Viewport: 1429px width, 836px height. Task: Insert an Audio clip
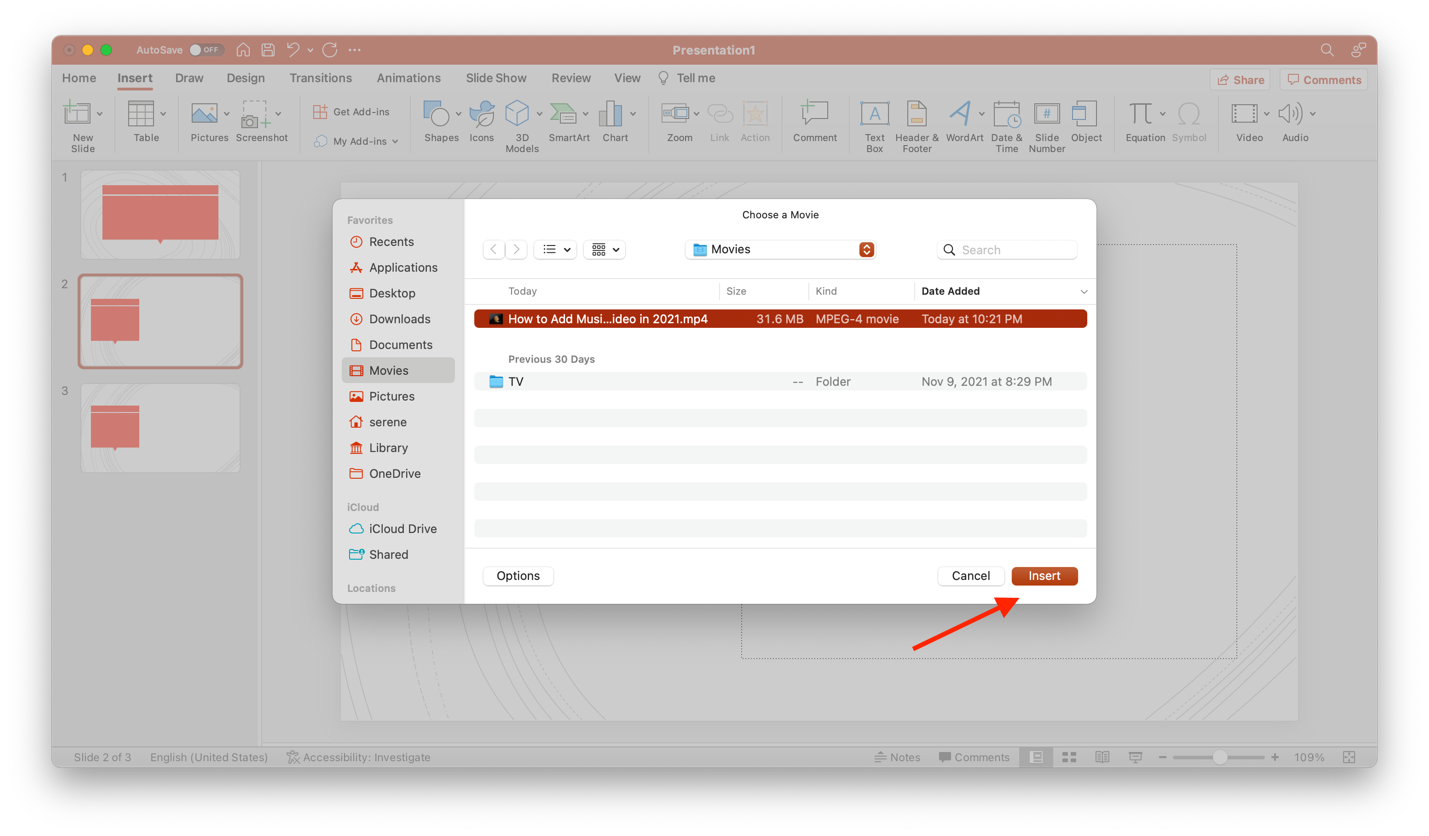point(1294,120)
